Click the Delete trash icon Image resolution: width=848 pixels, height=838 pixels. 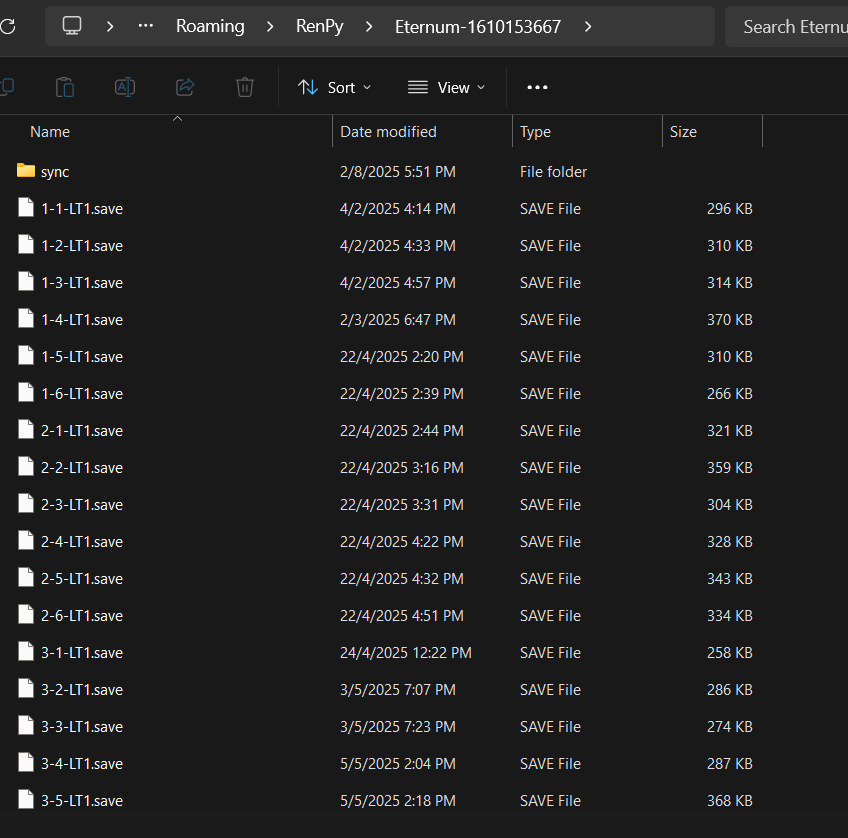(245, 87)
